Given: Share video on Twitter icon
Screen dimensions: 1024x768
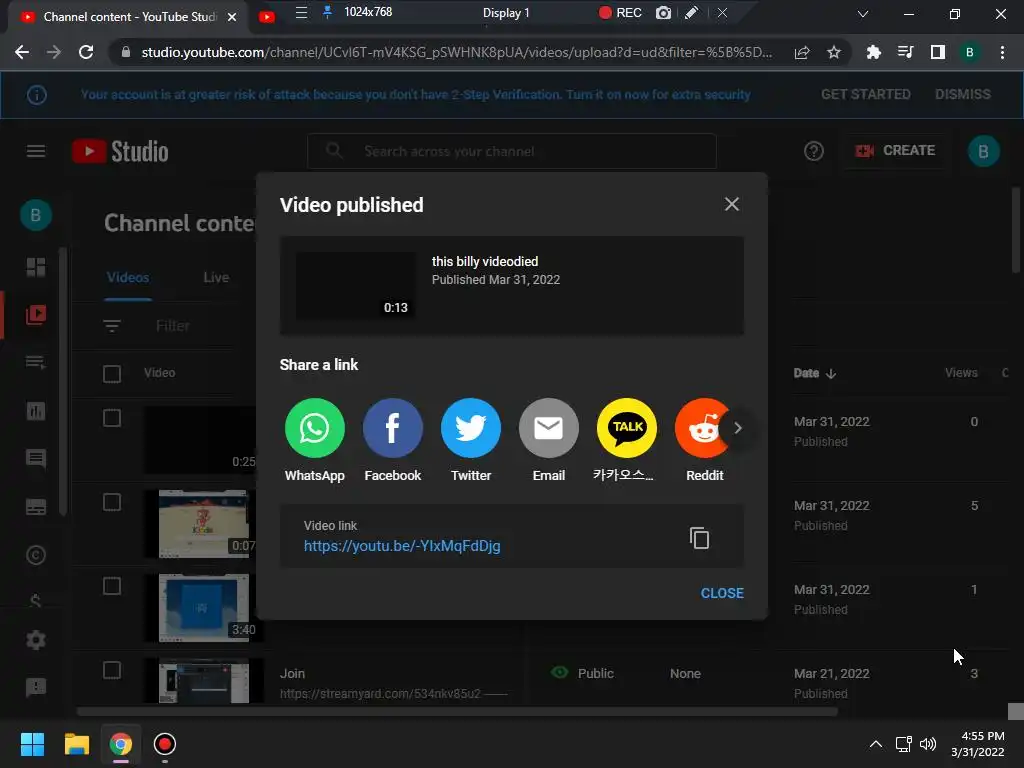Looking at the screenshot, I should [470, 428].
